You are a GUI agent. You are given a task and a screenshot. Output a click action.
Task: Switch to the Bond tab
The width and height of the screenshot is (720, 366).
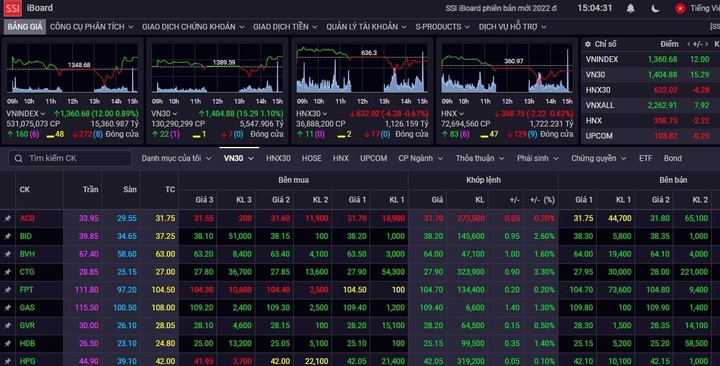pyautogui.click(x=673, y=158)
